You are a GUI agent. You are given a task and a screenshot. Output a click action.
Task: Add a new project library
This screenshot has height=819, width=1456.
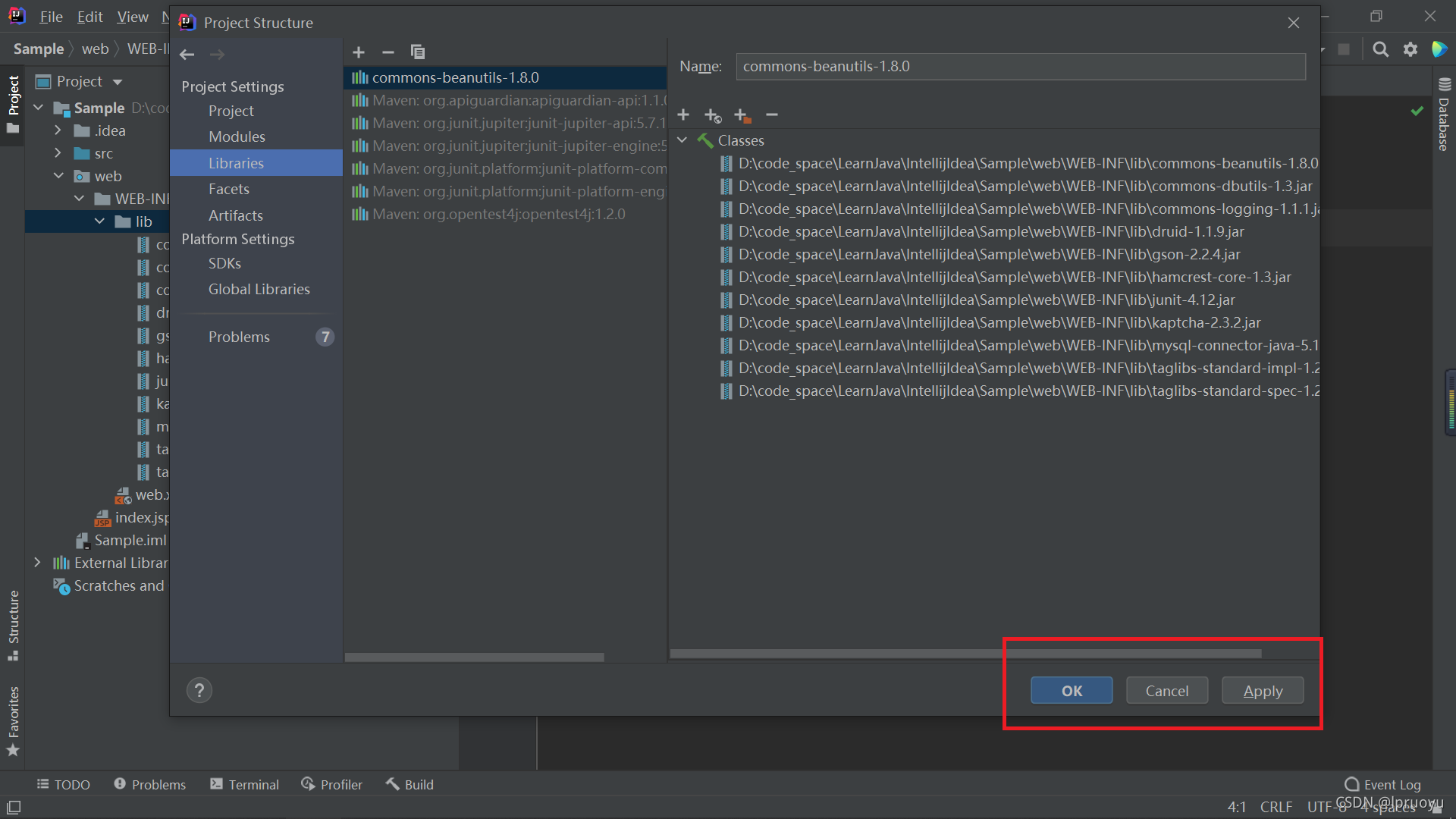(359, 52)
